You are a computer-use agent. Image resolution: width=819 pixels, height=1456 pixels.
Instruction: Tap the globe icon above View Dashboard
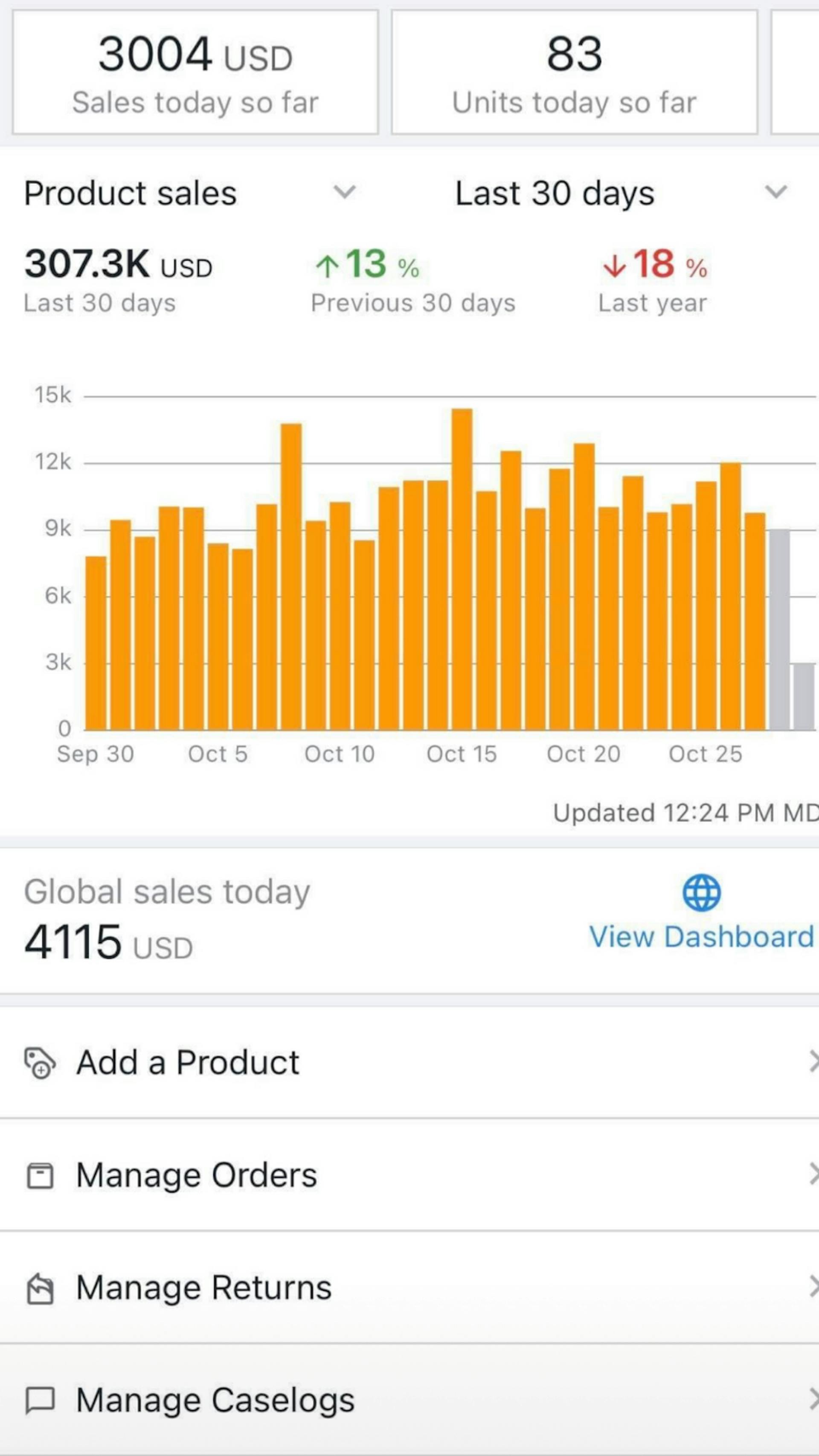[701, 892]
